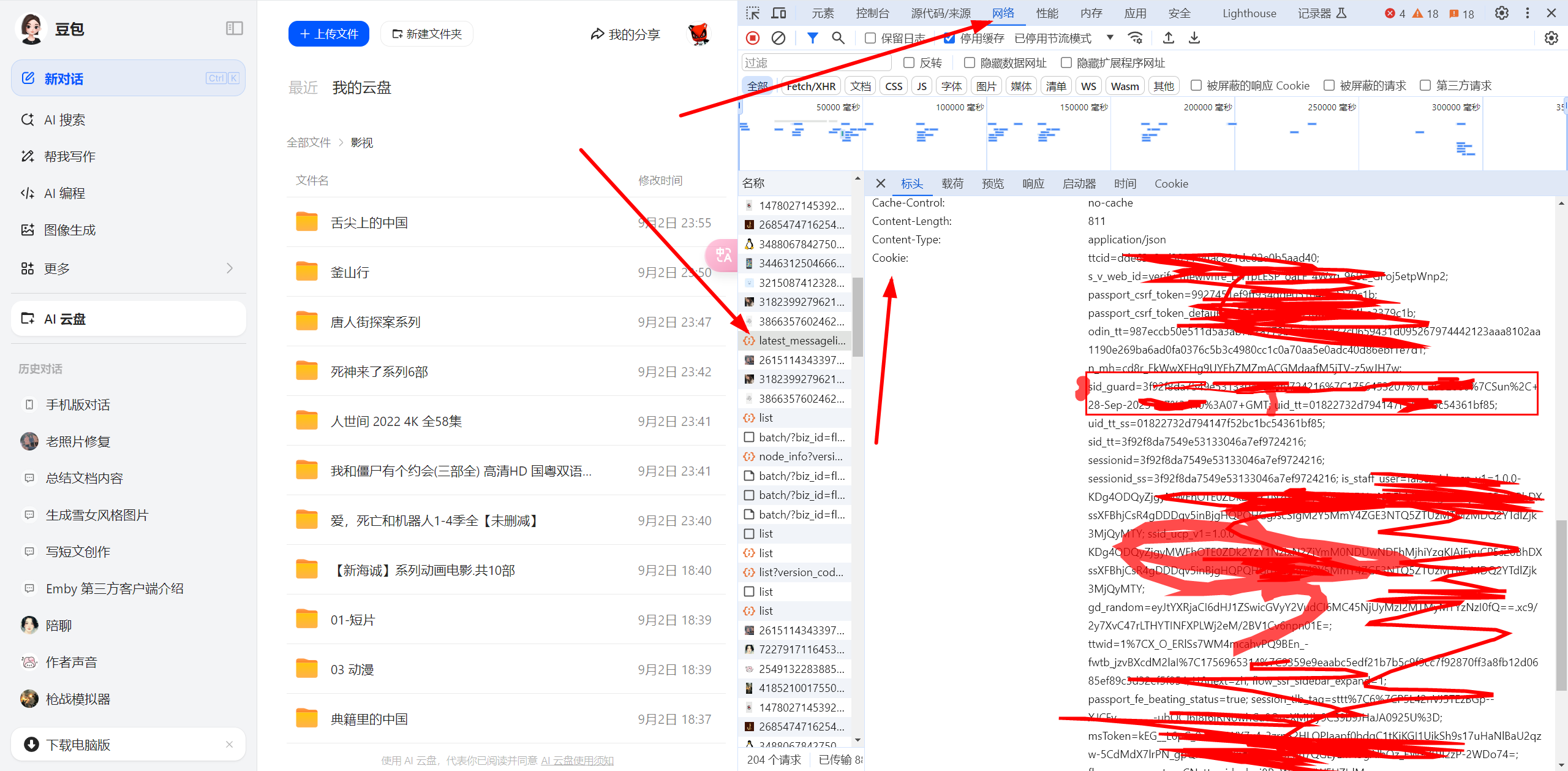Select AI 云盘 in sidebar
Viewport: 1568px width, 771px height.
[128, 319]
